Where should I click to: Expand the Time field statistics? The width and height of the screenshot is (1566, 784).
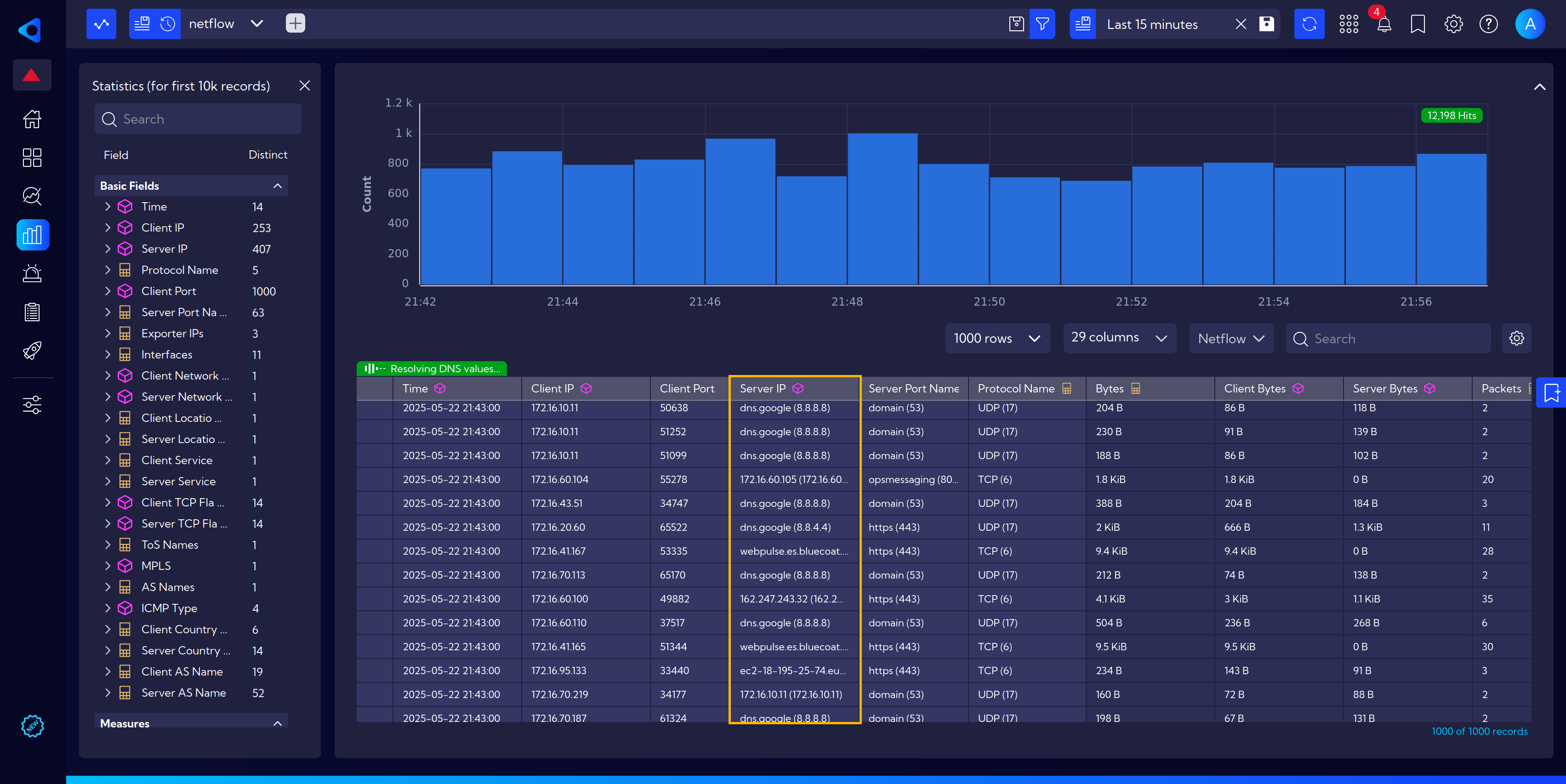pos(108,207)
